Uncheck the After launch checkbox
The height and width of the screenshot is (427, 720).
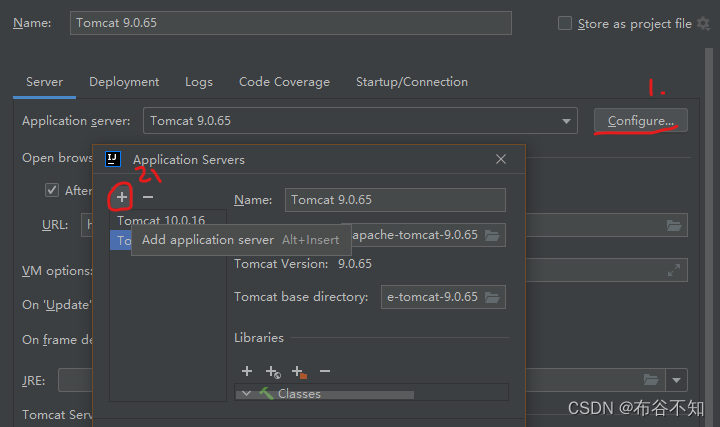(x=52, y=190)
